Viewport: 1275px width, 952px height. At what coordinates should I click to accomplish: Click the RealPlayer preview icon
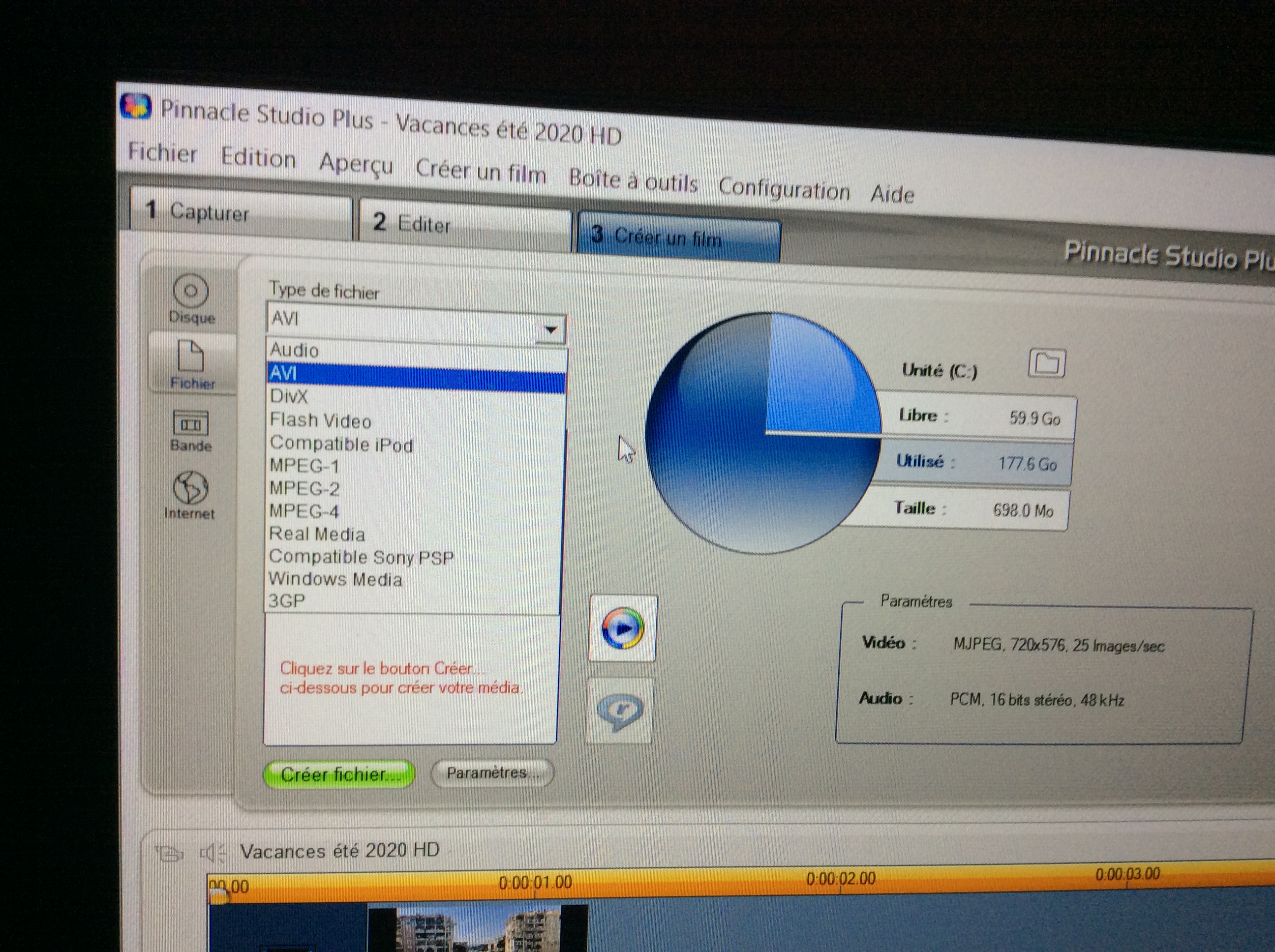(x=620, y=711)
